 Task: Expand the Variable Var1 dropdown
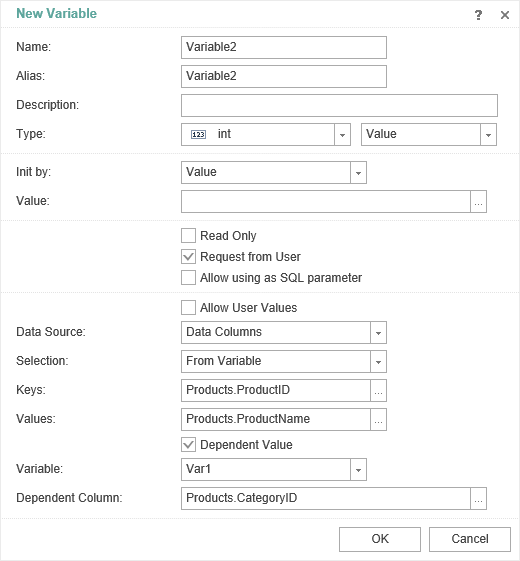point(358,469)
